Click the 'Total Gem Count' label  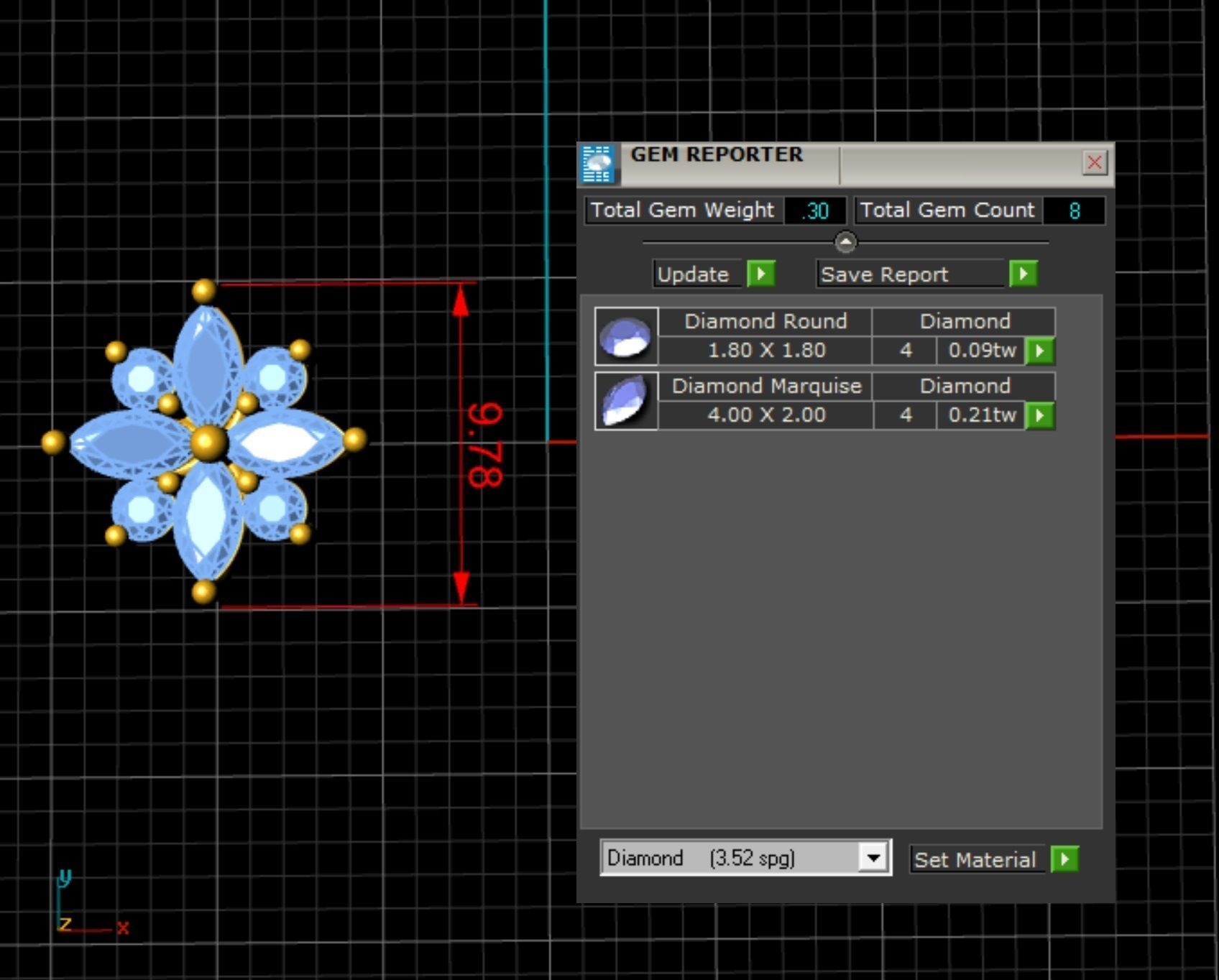click(947, 210)
